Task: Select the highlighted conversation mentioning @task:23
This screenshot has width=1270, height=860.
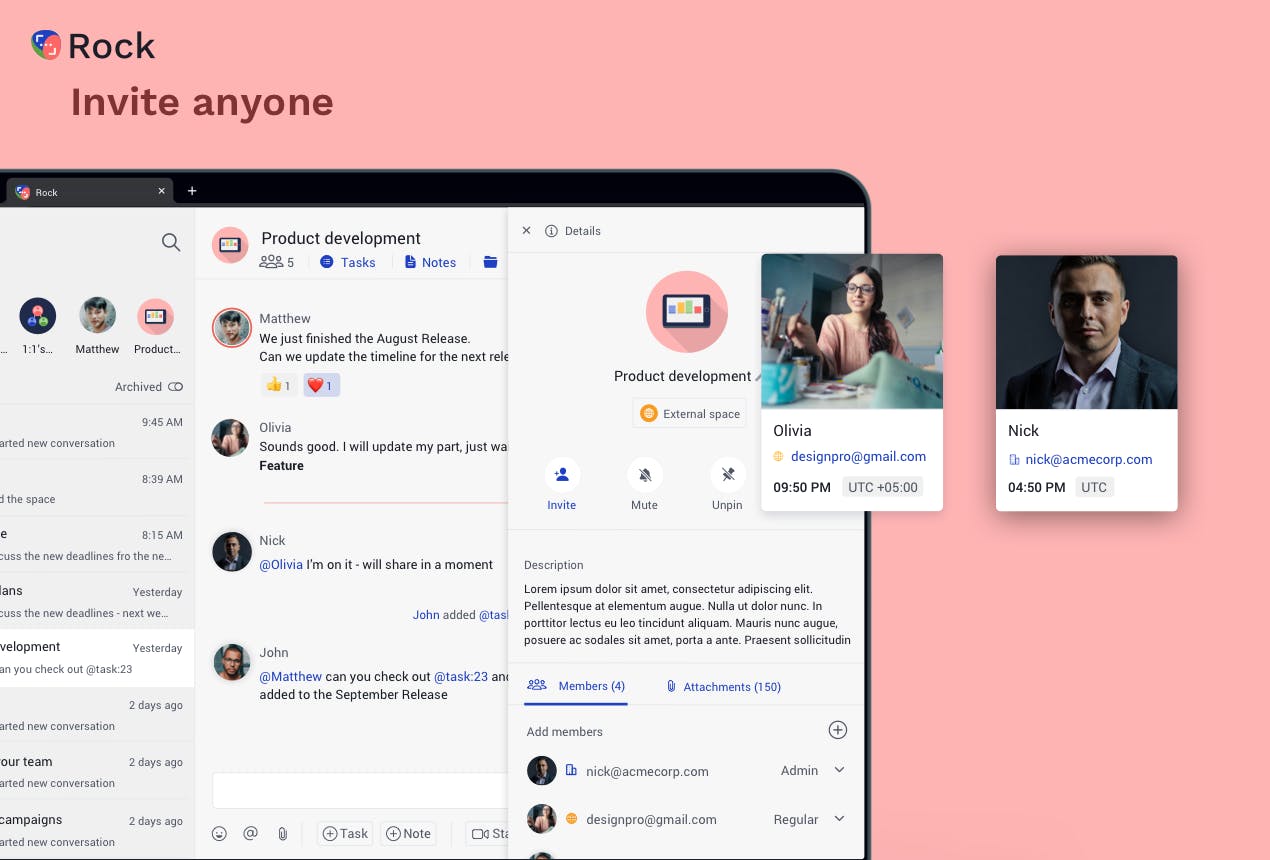Action: coord(97,658)
